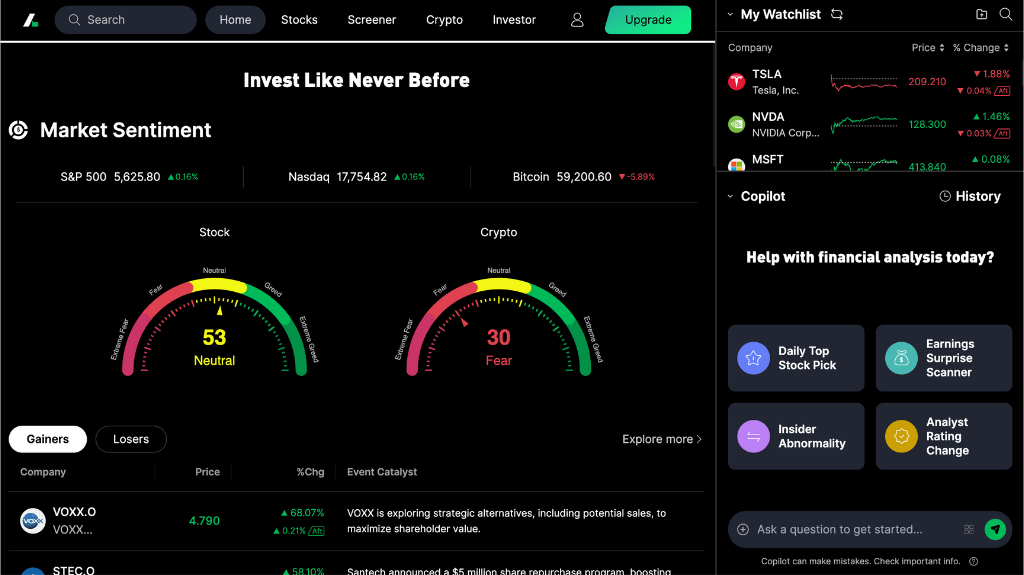The image size is (1024, 575).
Task: Click NVDA after-hours 0.03% badge
Action: coord(984,133)
